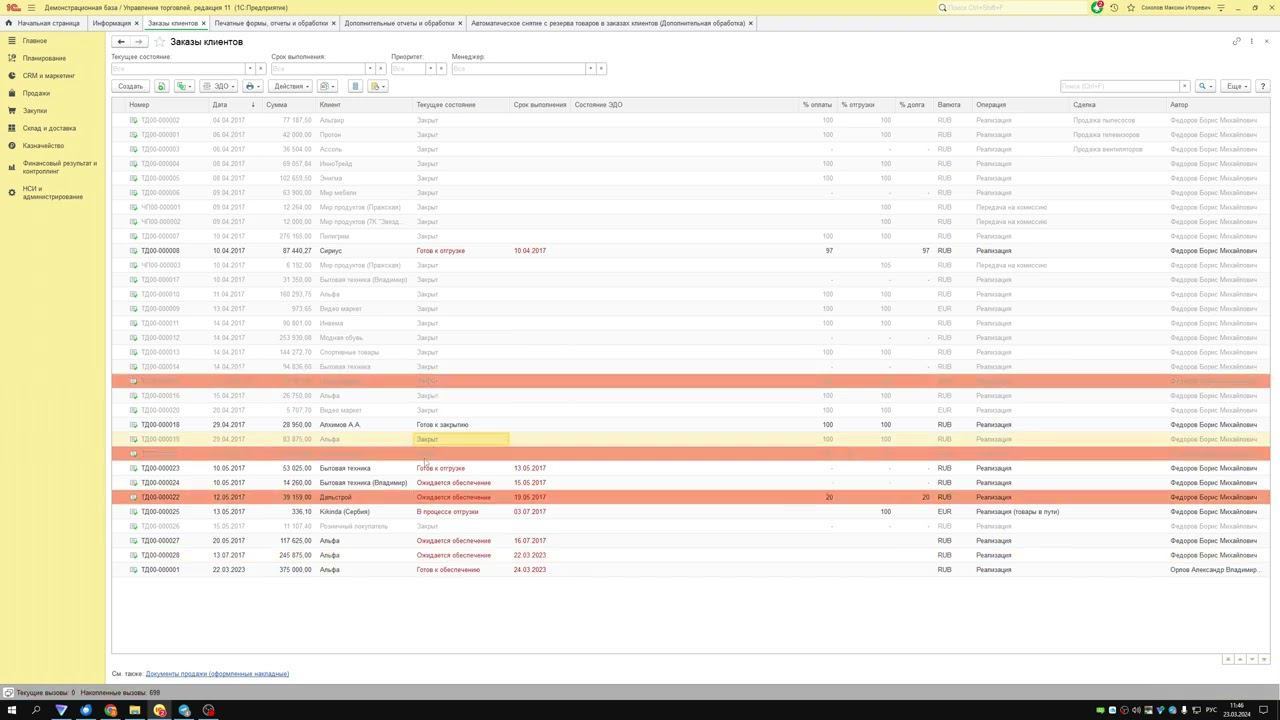Click the global search field in title bar

(1012, 8)
